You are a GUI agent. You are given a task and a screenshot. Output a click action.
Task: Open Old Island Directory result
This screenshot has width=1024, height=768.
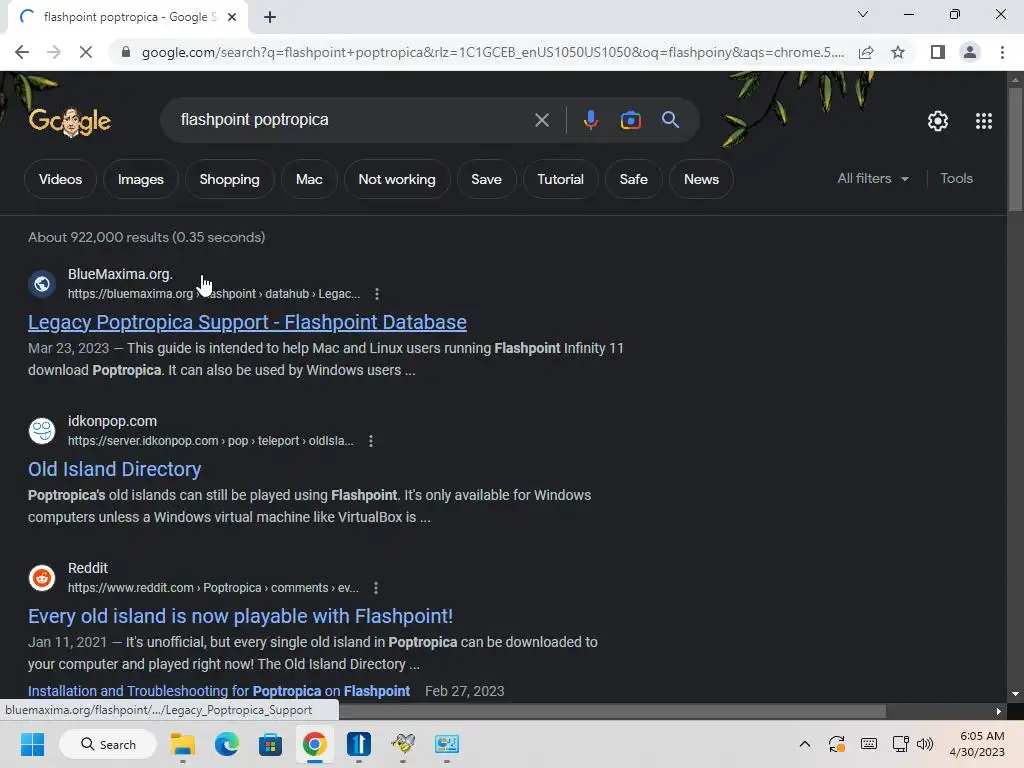point(114,469)
